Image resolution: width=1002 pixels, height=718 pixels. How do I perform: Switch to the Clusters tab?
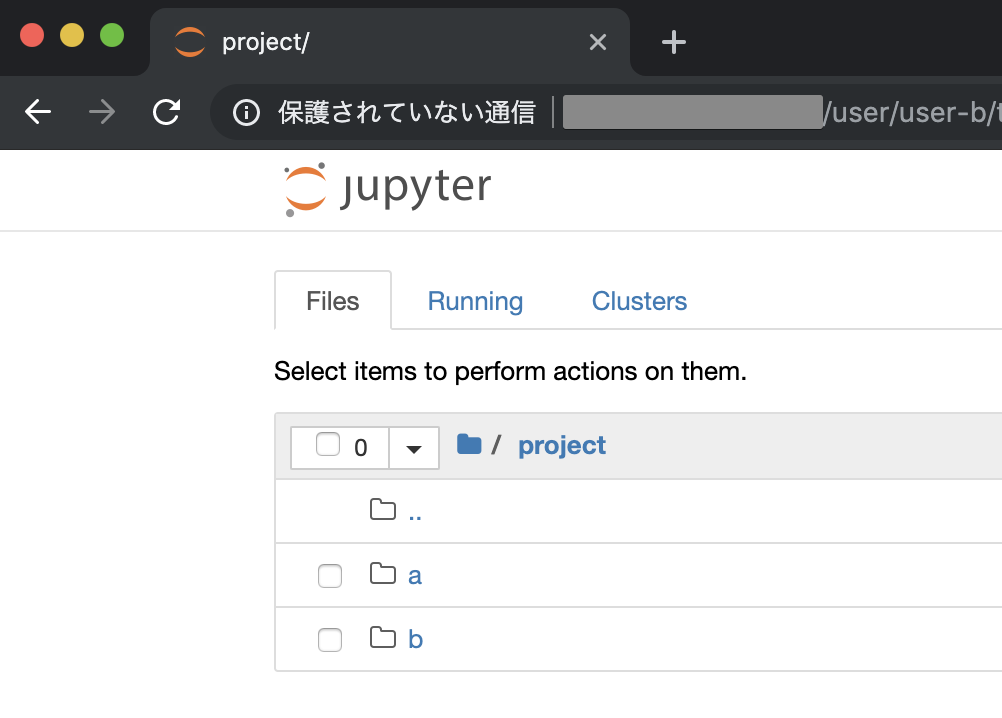(x=639, y=301)
